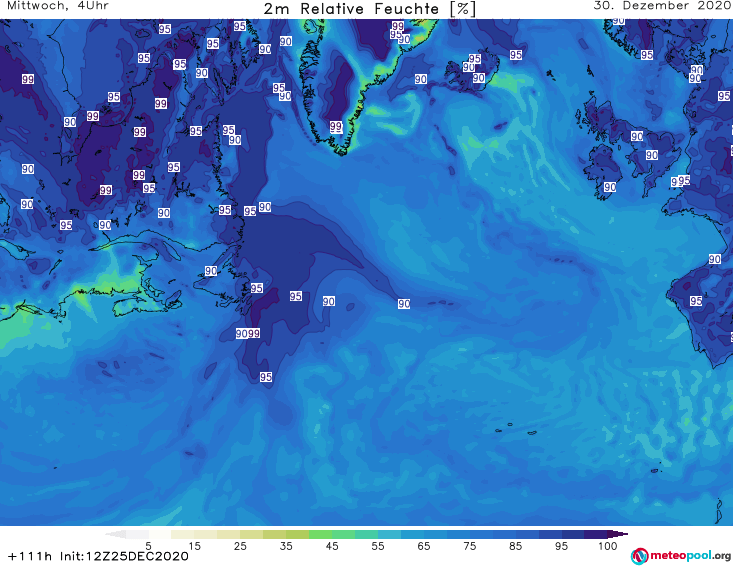The width and height of the screenshot is (733, 566).
Task: Click the legend value 15
Action: point(194,546)
